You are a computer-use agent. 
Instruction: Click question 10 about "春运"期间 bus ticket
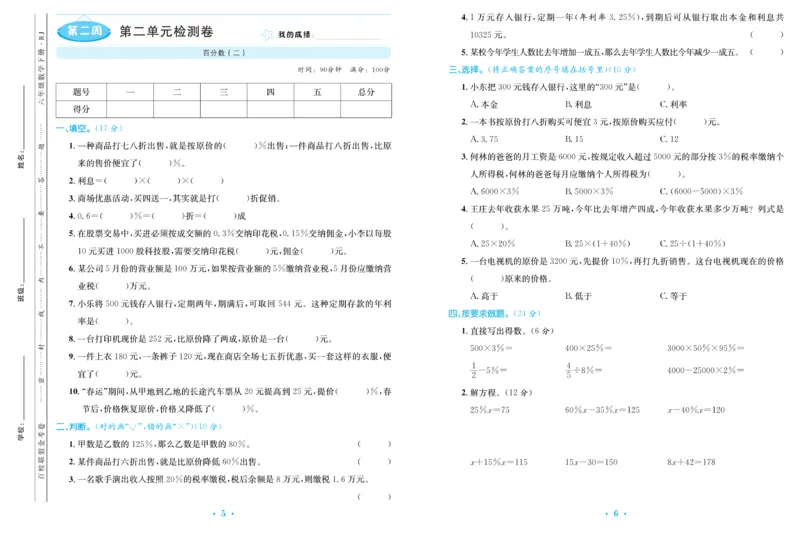coord(230,400)
